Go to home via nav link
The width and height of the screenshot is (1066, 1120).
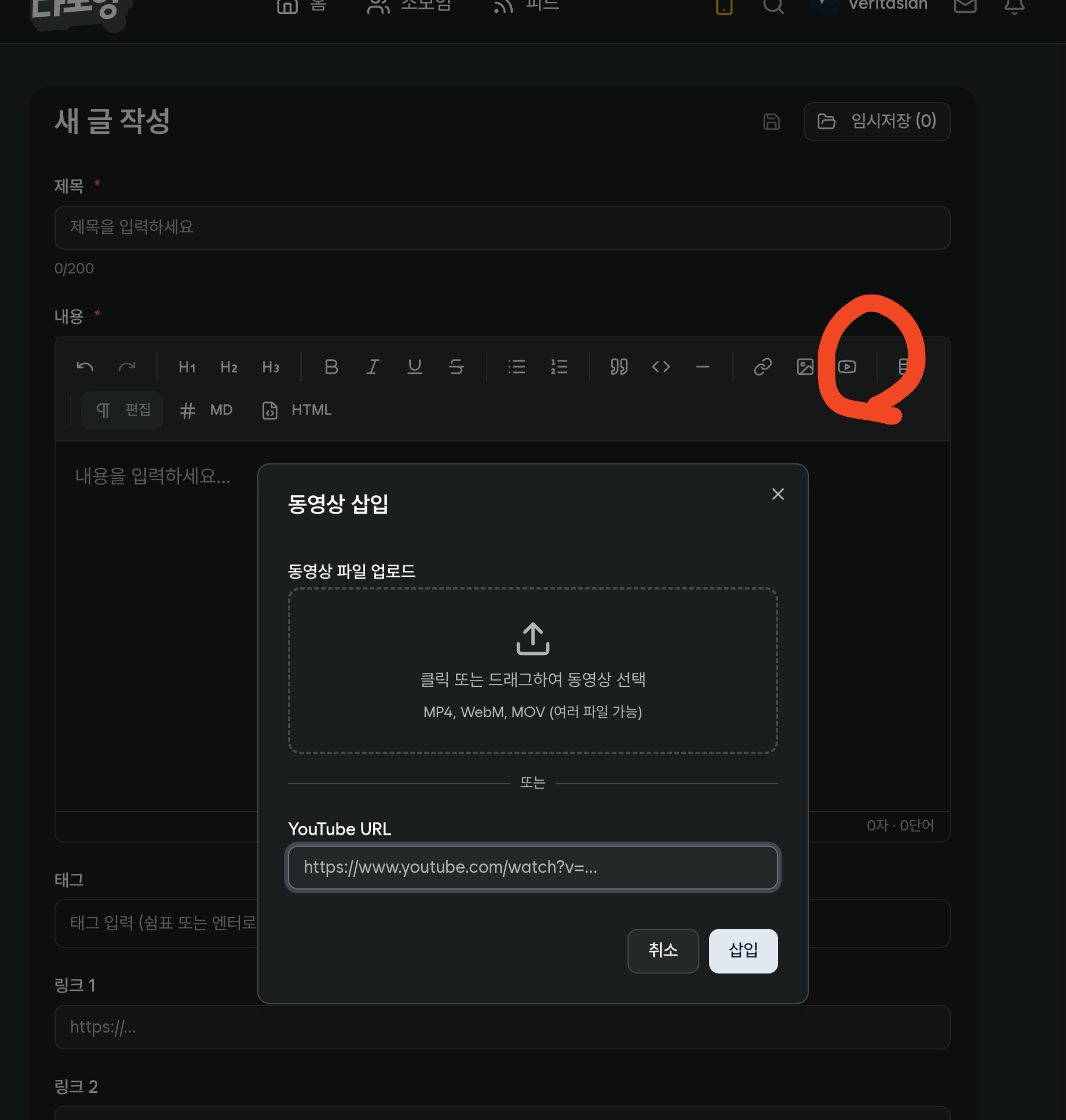(302, 6)
